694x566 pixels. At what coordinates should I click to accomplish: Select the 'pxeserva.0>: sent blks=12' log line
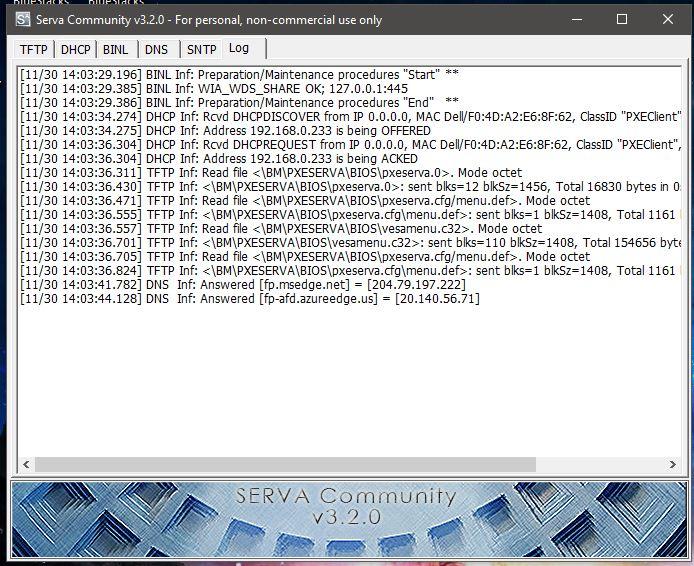pyautogui.click(x=351, y=187)
